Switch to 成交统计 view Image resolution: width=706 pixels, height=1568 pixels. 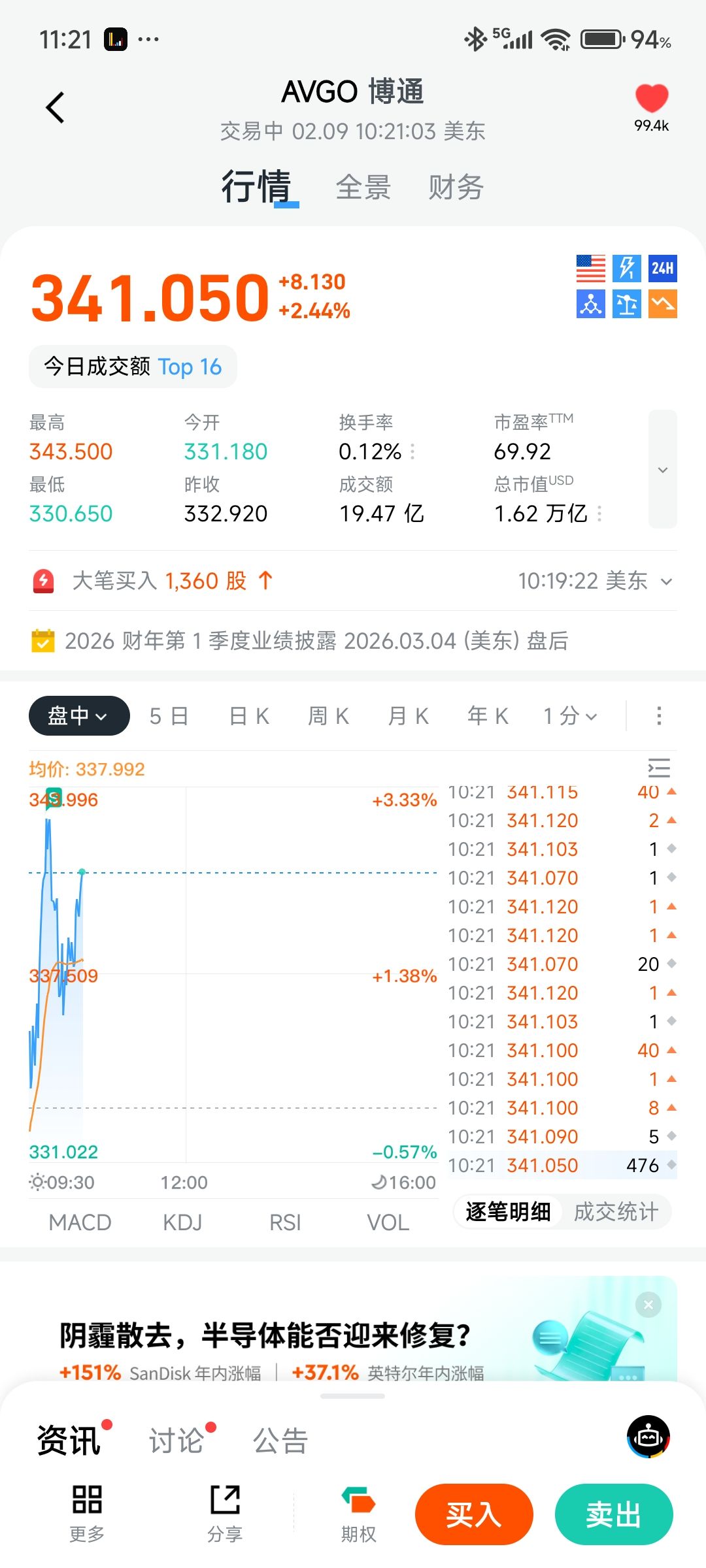click(x=616, y=1212)
